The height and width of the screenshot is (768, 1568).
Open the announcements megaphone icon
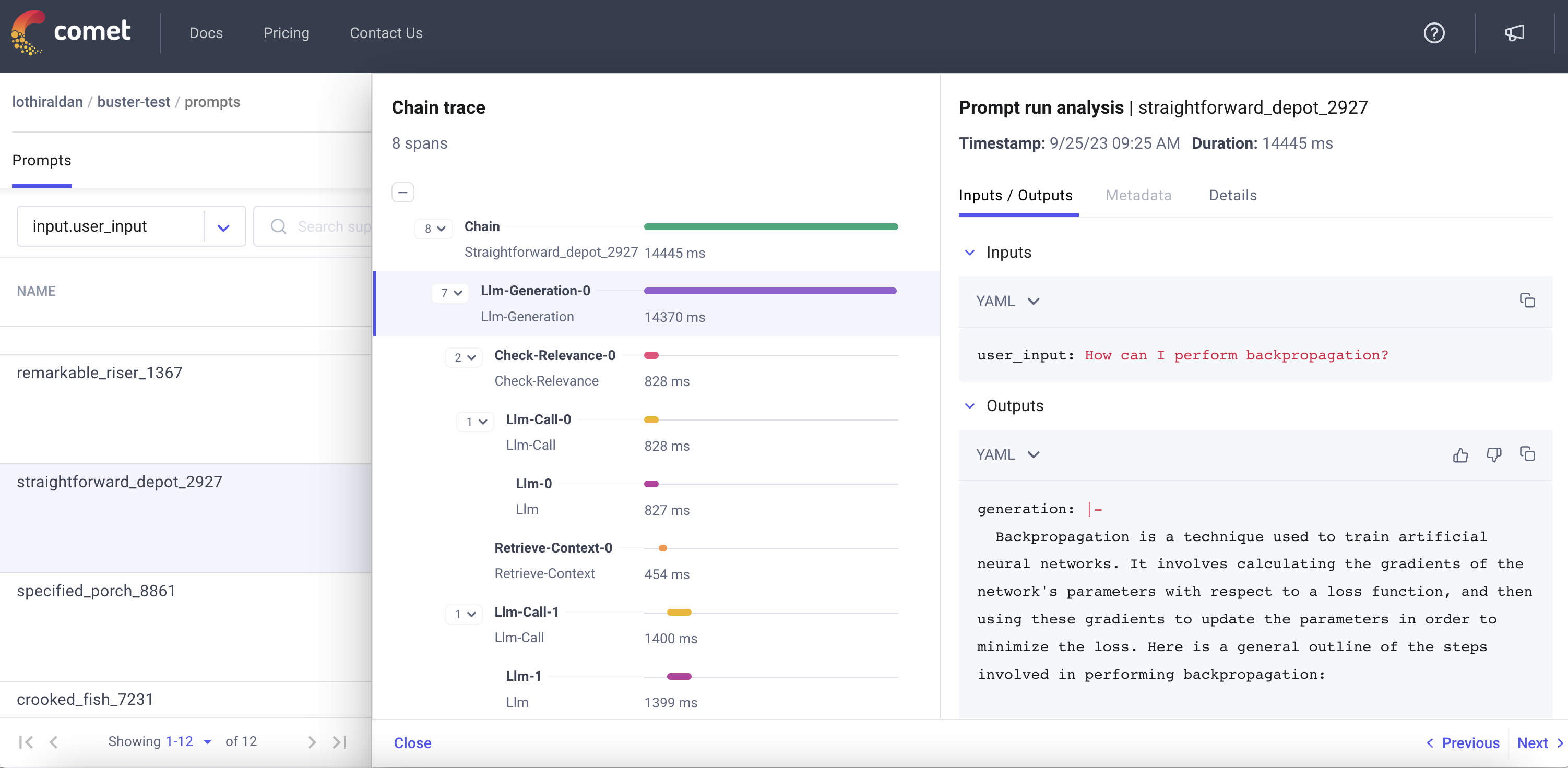[x=1514, y=33]
